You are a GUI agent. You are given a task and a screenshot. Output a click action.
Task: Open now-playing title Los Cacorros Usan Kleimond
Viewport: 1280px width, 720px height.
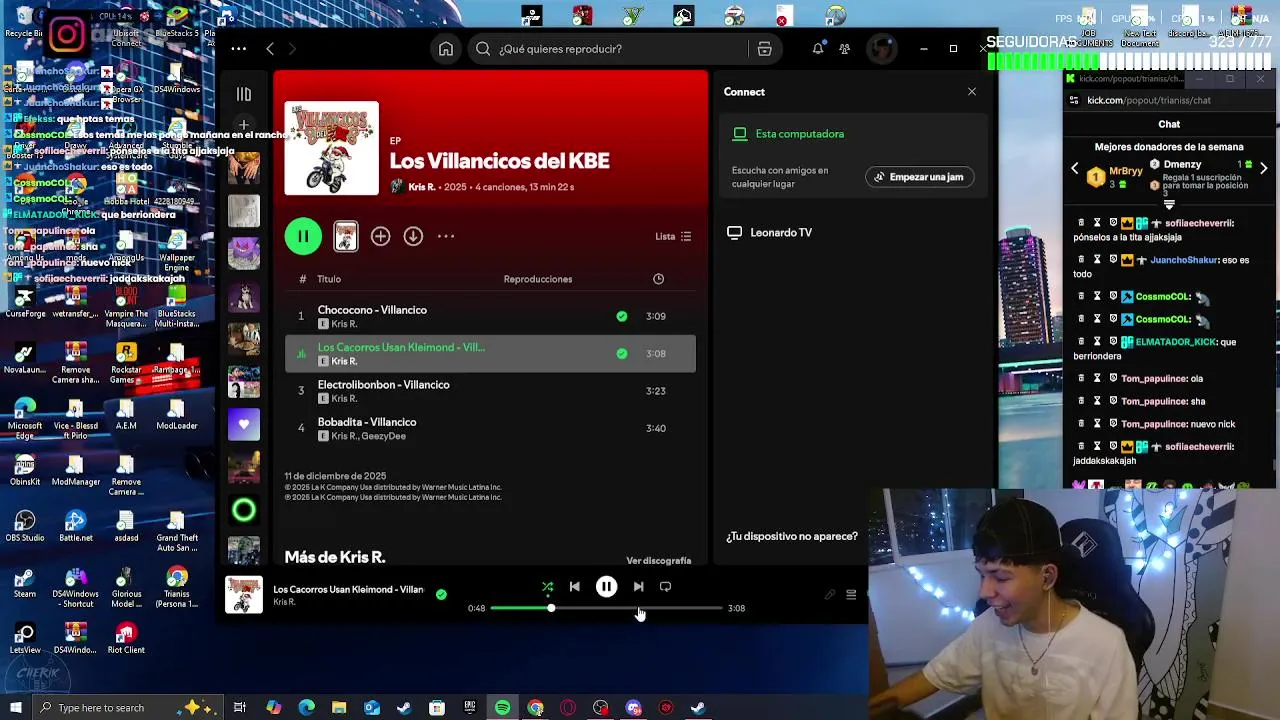(x=348, y=590)
